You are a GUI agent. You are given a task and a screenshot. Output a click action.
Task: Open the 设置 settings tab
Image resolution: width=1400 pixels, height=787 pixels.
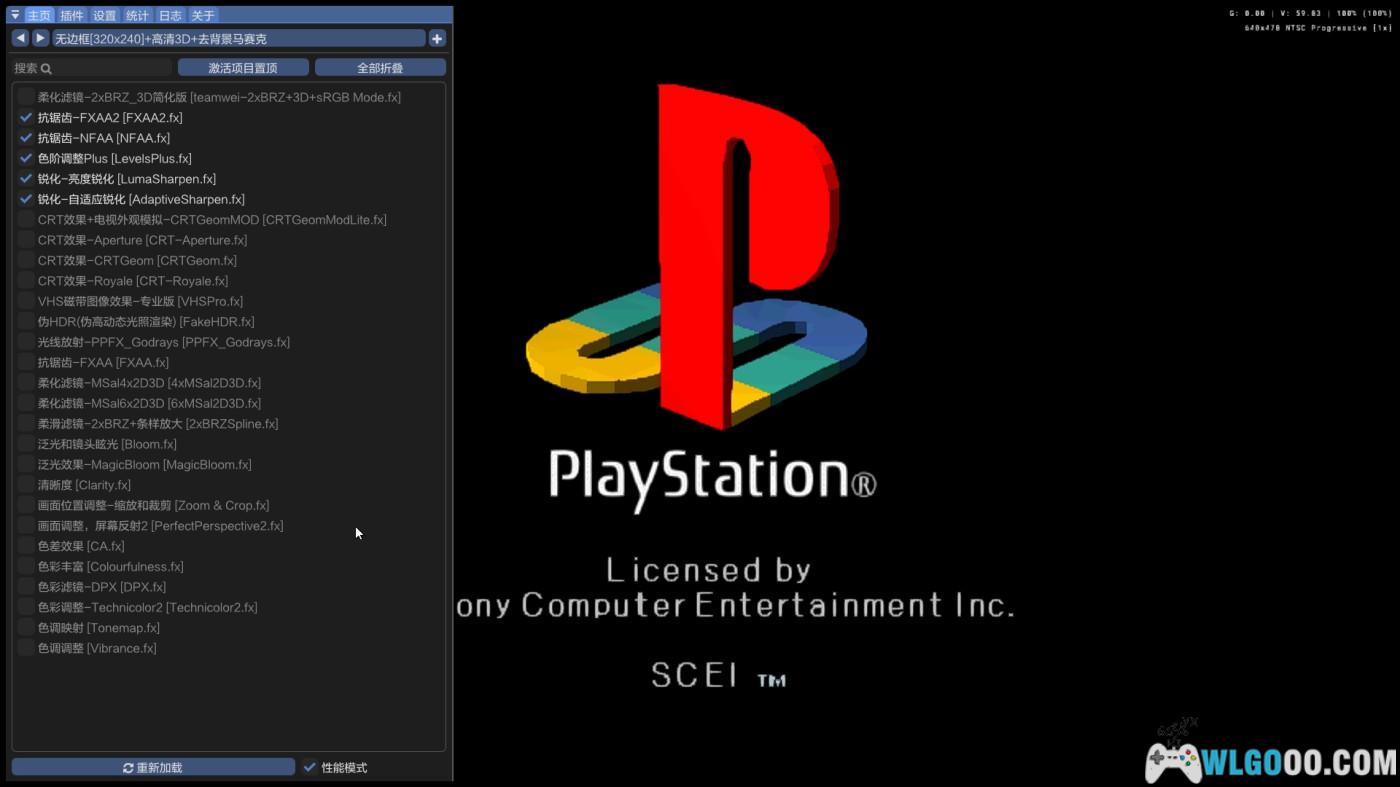[x=105, y=15]
